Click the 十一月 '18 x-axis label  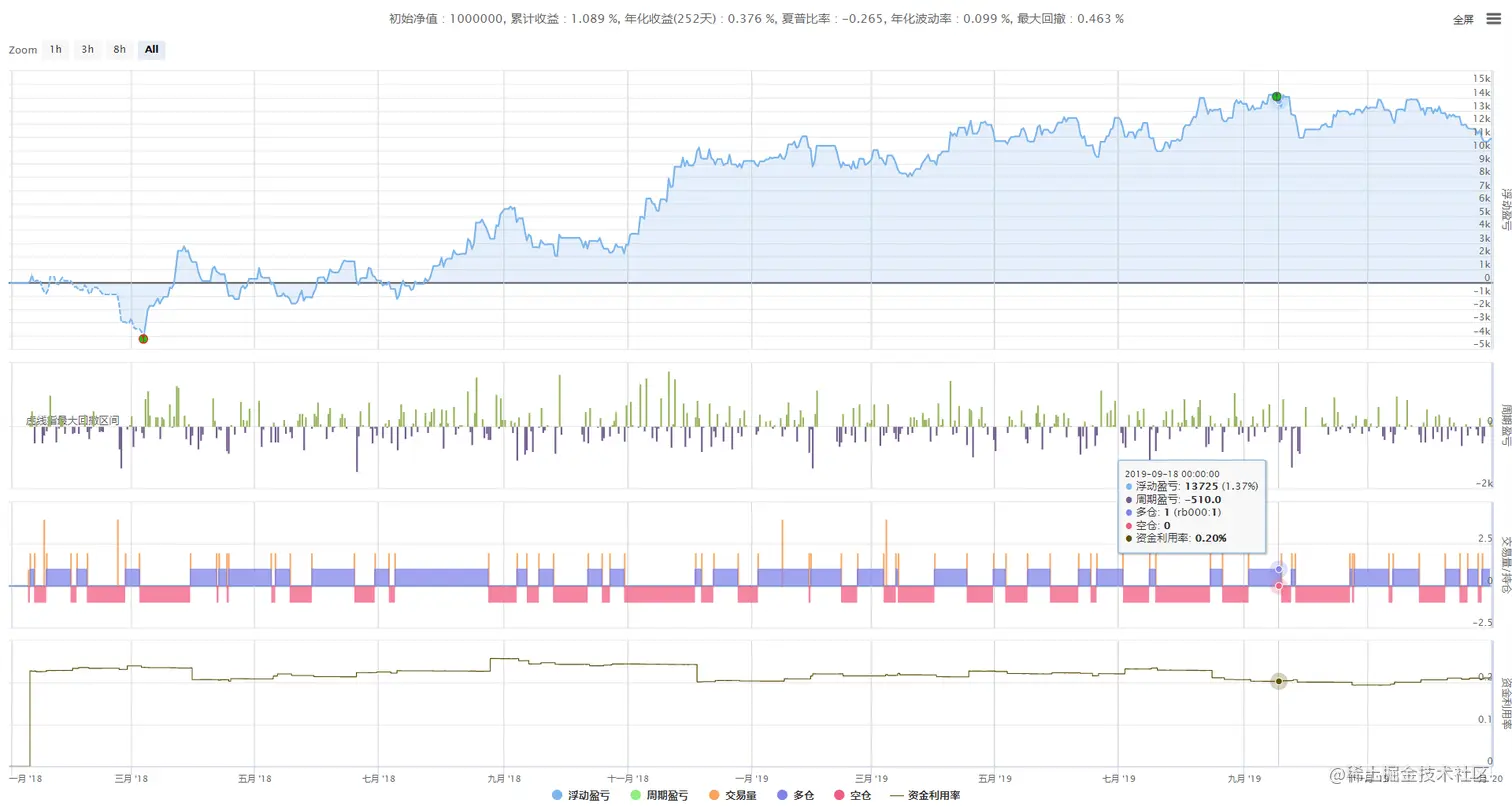pyautogui.click(x=627, y=777)
